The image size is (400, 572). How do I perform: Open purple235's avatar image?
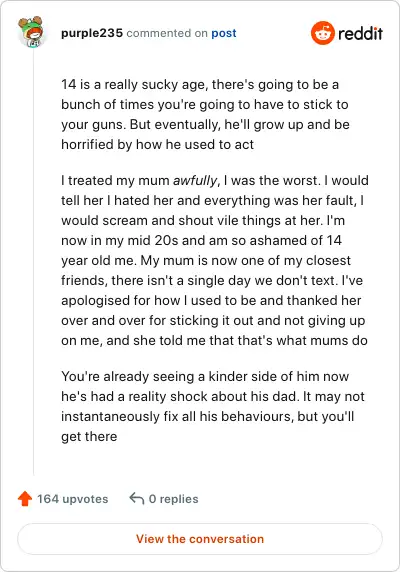pos(31,31)
